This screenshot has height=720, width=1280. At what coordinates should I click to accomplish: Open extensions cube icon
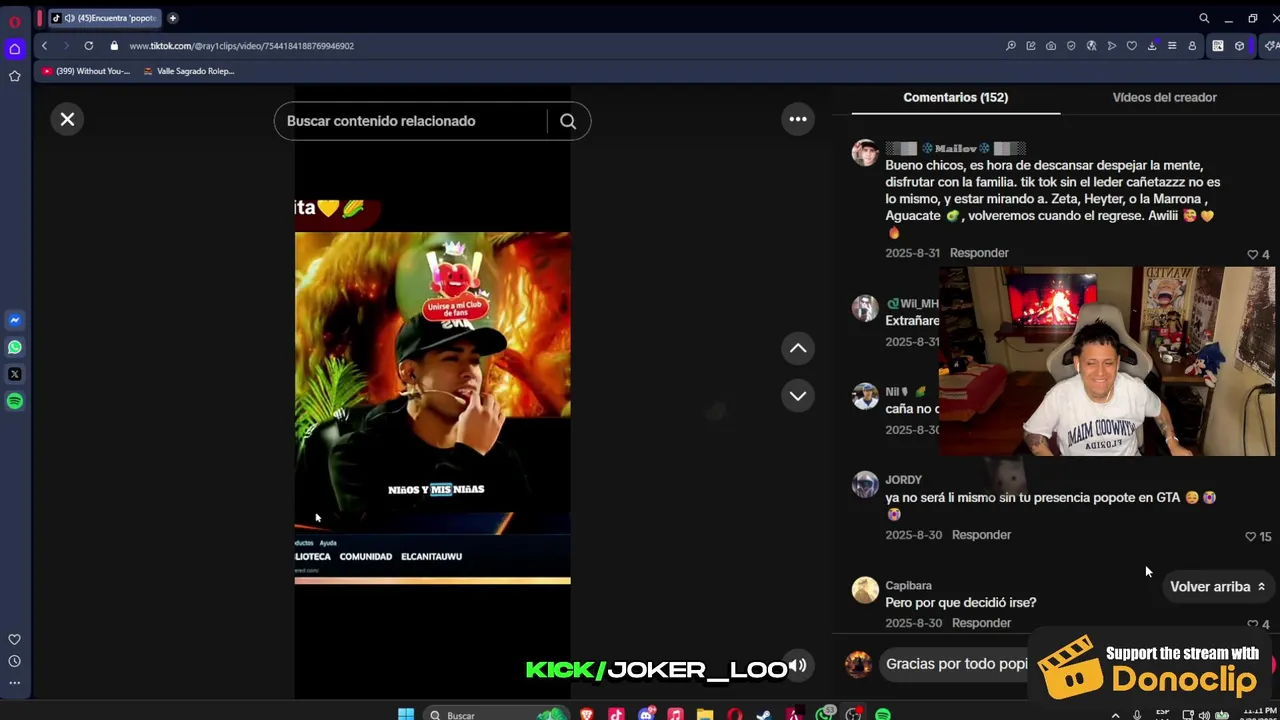(x=1239, y=46)
